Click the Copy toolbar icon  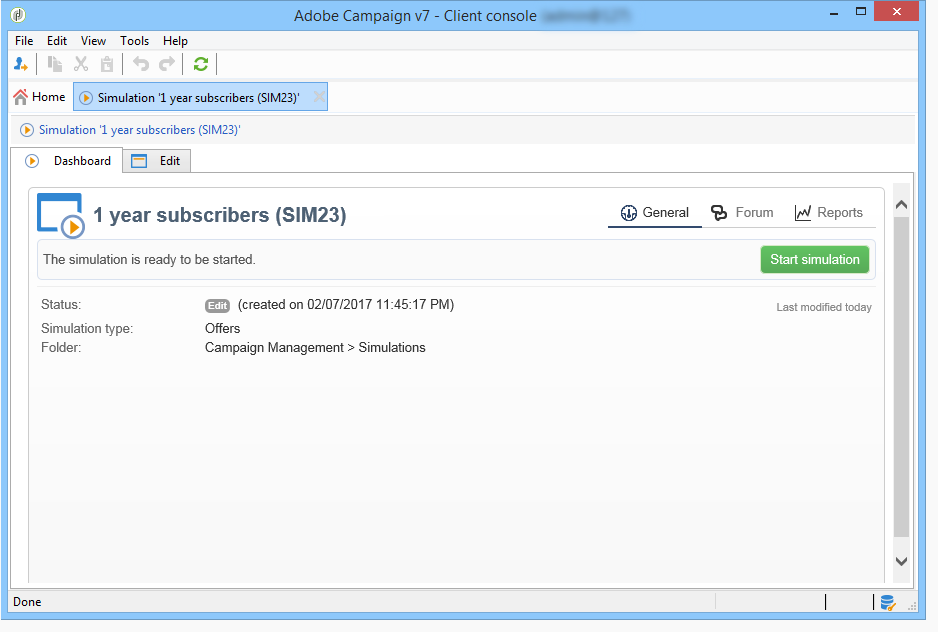click(x=54, y=64)
